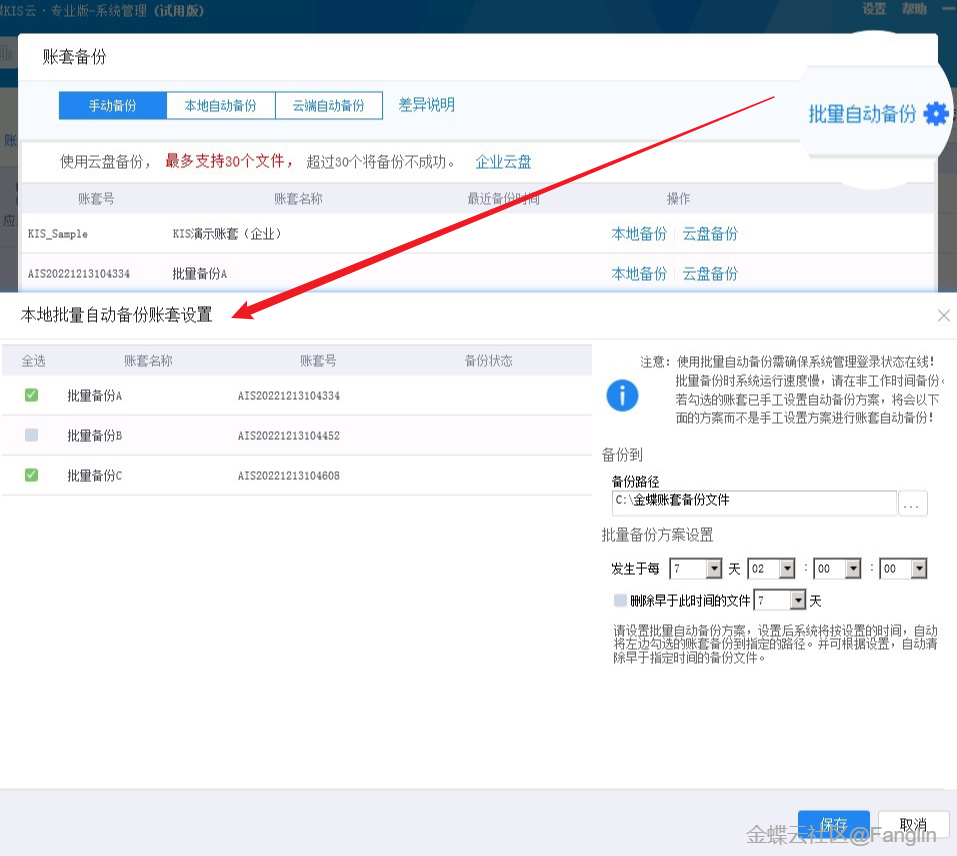Click 云盘备份 for KIS_Sample
Screen dimensions: 957x856
[x=710, y=234]
